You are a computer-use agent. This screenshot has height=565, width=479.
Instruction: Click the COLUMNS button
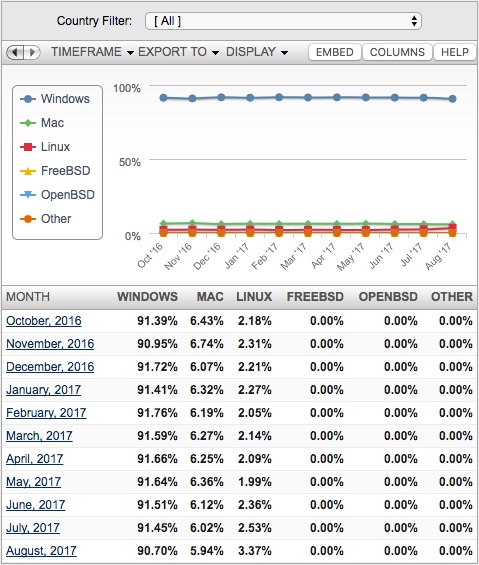[397, 52]
